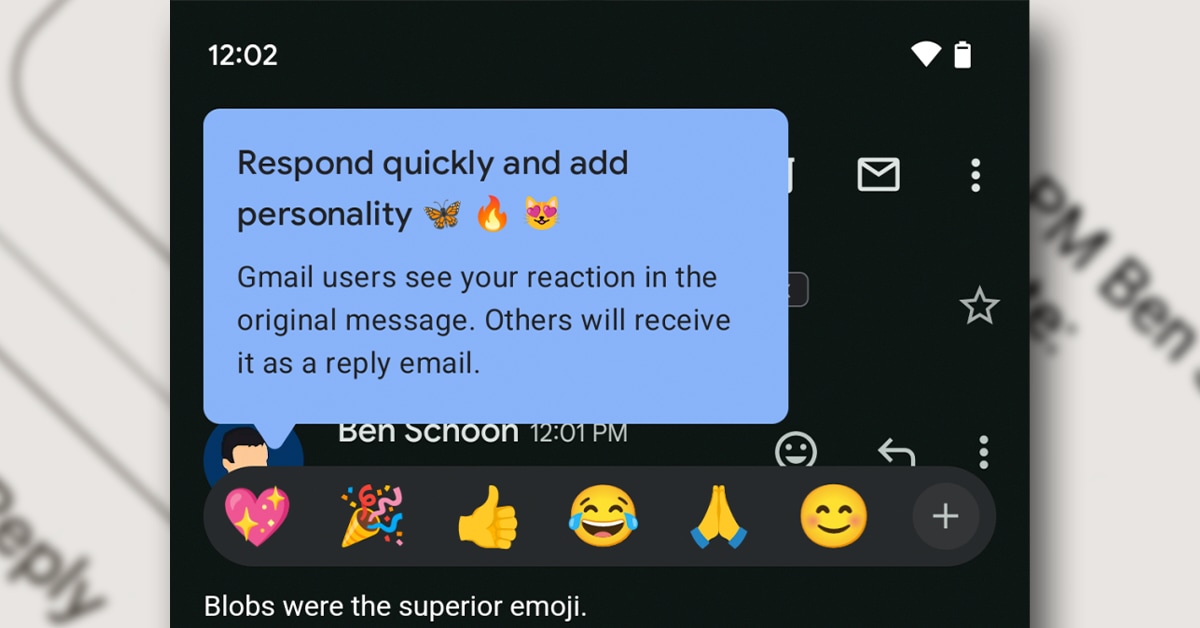The height and width of the screenshot is (628, 1200).
Task: Mark email as unread via envelope icon
Action: pyautogui.click(x=878, y=175)
